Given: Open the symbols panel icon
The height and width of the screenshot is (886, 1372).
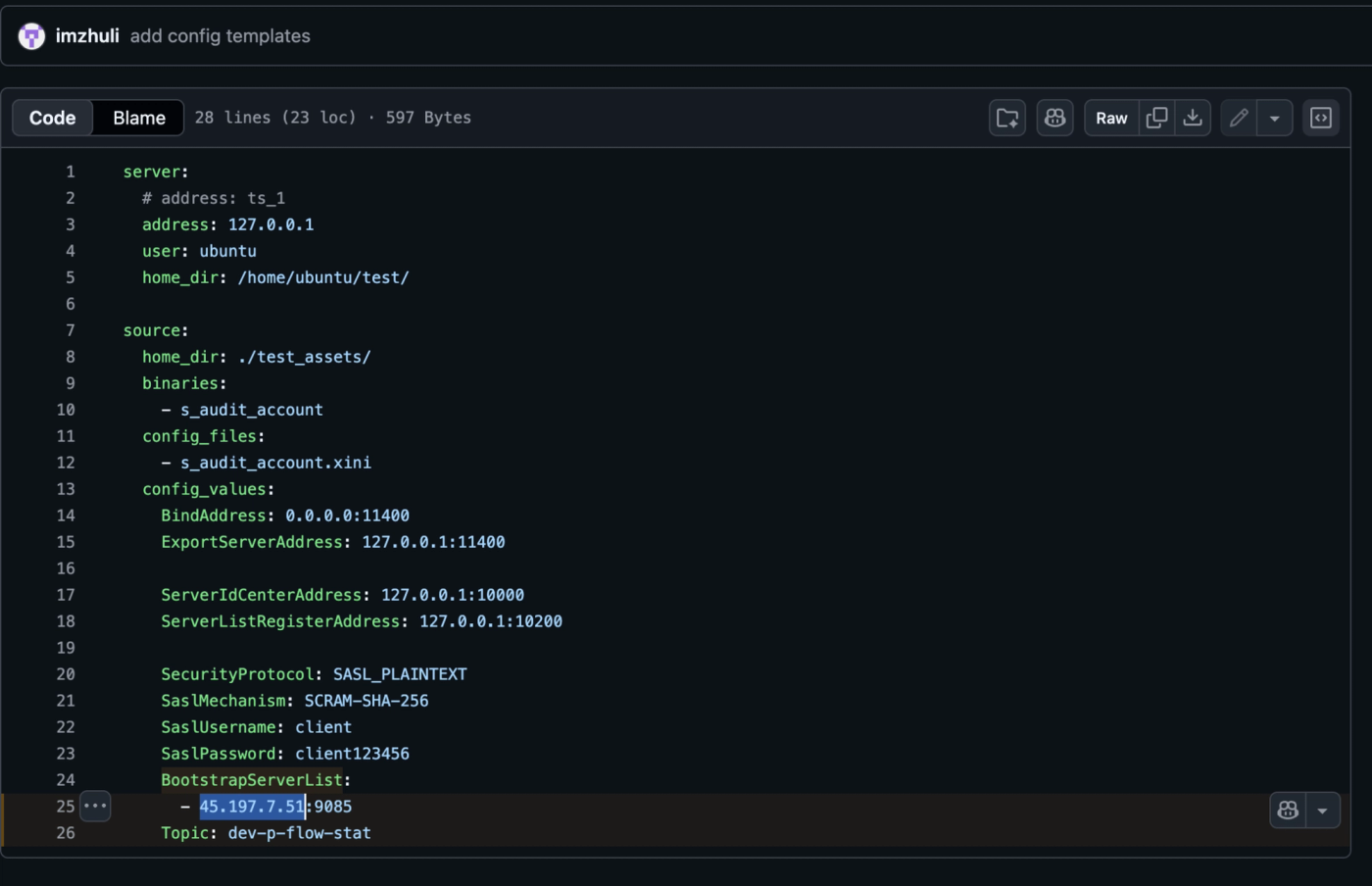Looking at the screenshot, I should (1321, 118).
